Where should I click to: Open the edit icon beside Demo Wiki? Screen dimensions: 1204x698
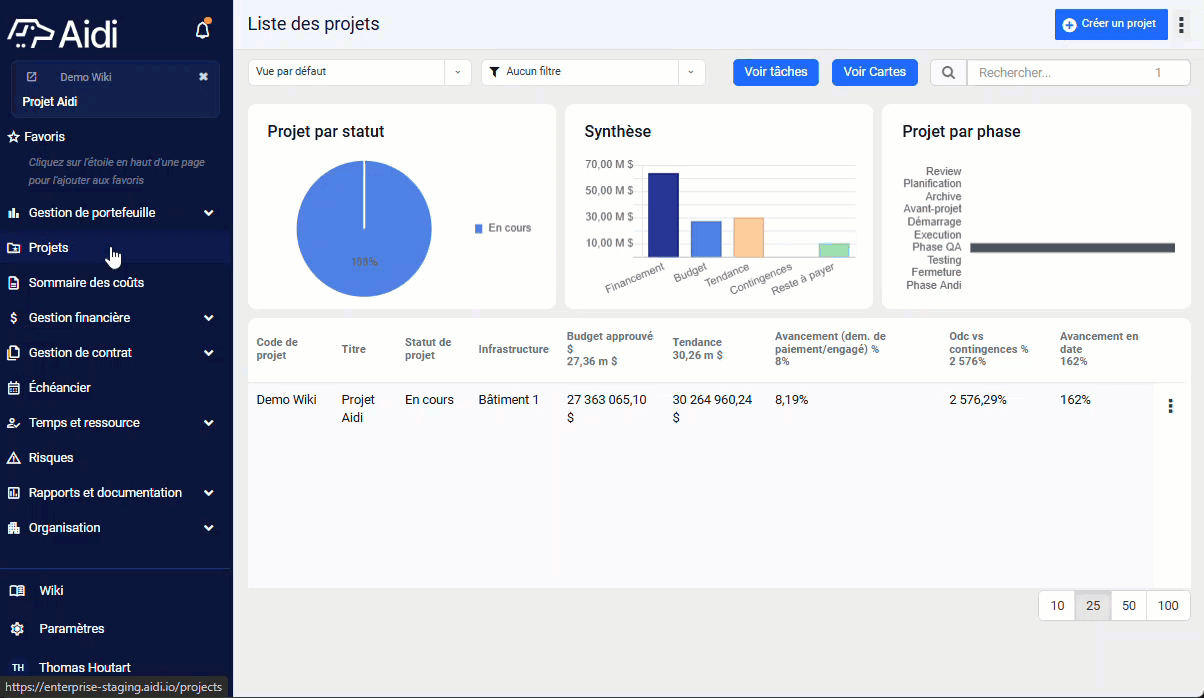[x=32, y=76]
